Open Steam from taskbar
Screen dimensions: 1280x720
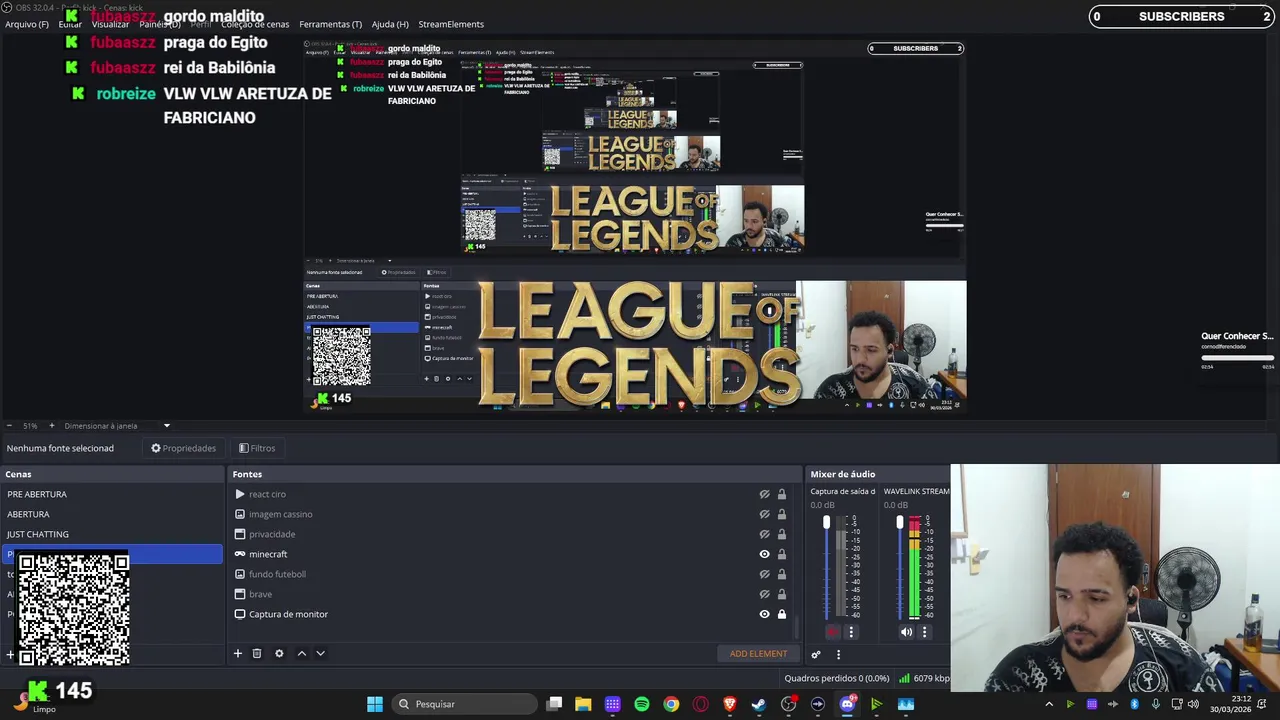click(x=759, y=704)
